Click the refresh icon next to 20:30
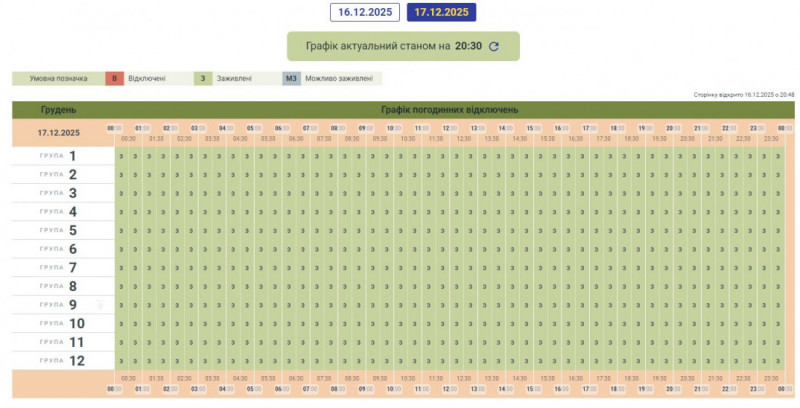 (x=493, y=46)
